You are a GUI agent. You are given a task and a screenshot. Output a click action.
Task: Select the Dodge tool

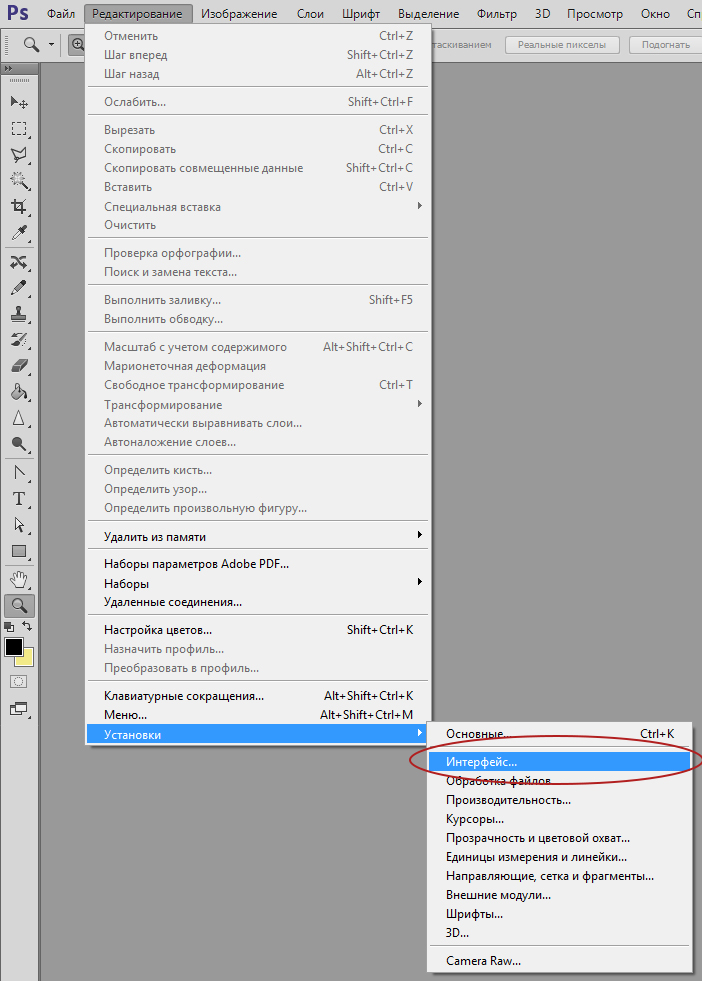[19, 444]
